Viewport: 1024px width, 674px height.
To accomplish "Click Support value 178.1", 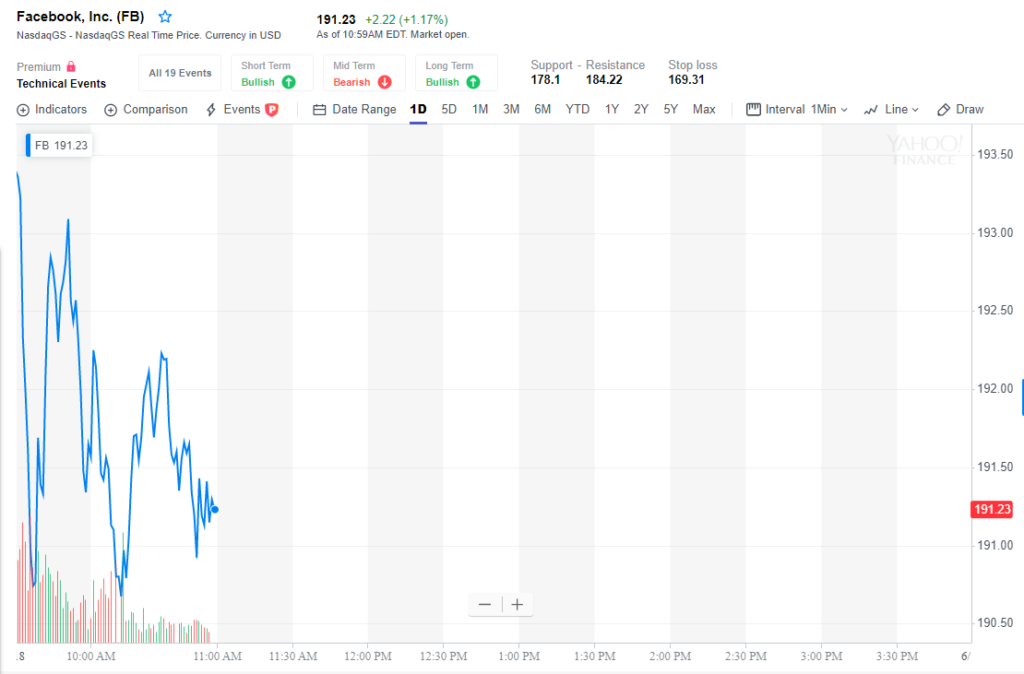I will [545, 80].
